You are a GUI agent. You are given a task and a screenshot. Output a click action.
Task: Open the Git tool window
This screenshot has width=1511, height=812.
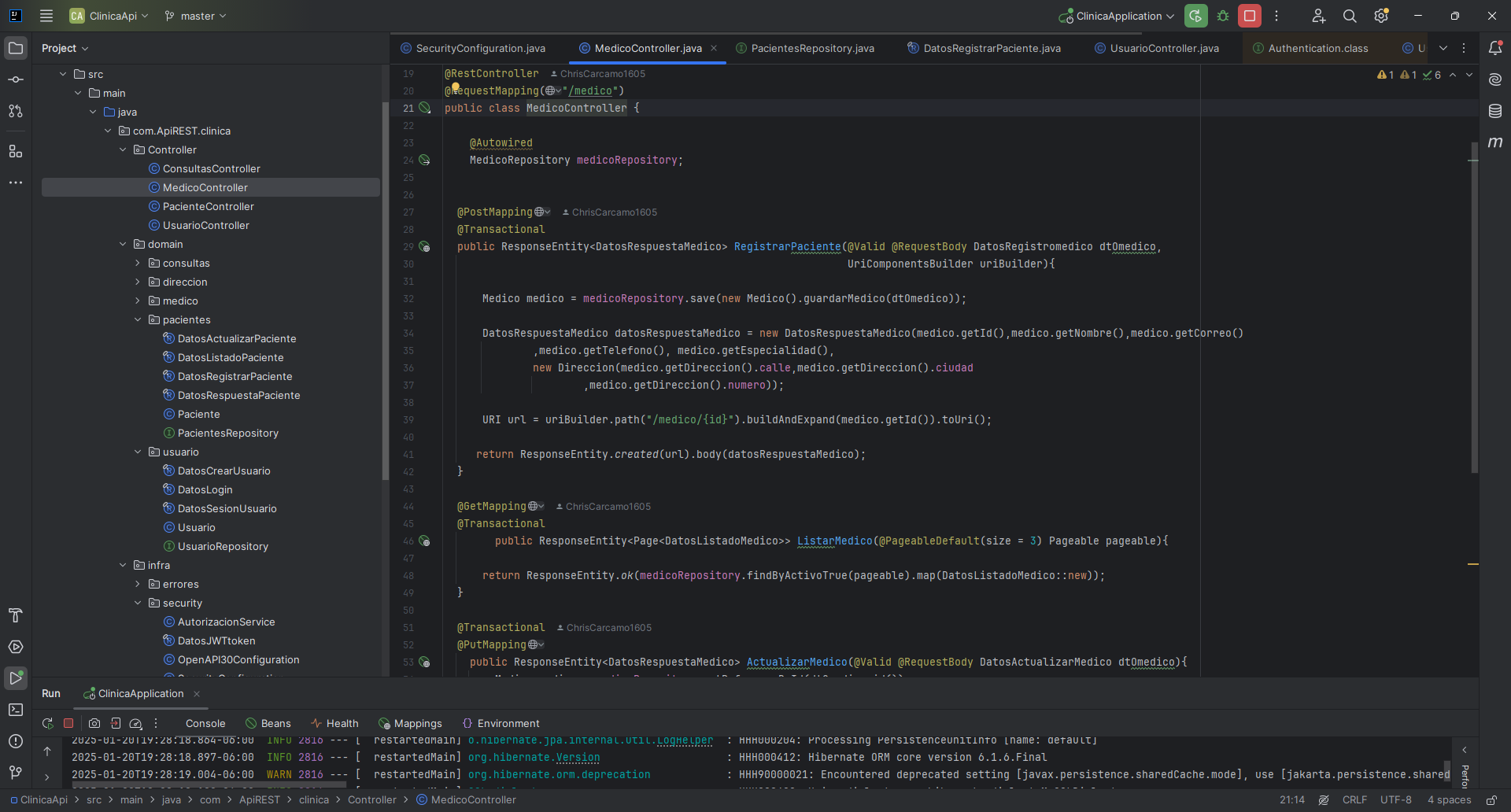(x=16, y=773)
